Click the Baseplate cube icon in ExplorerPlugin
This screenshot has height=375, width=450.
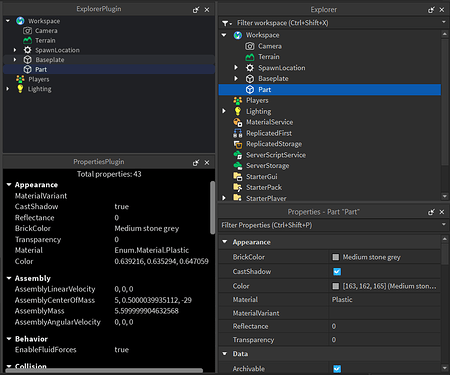click(27, 60)
